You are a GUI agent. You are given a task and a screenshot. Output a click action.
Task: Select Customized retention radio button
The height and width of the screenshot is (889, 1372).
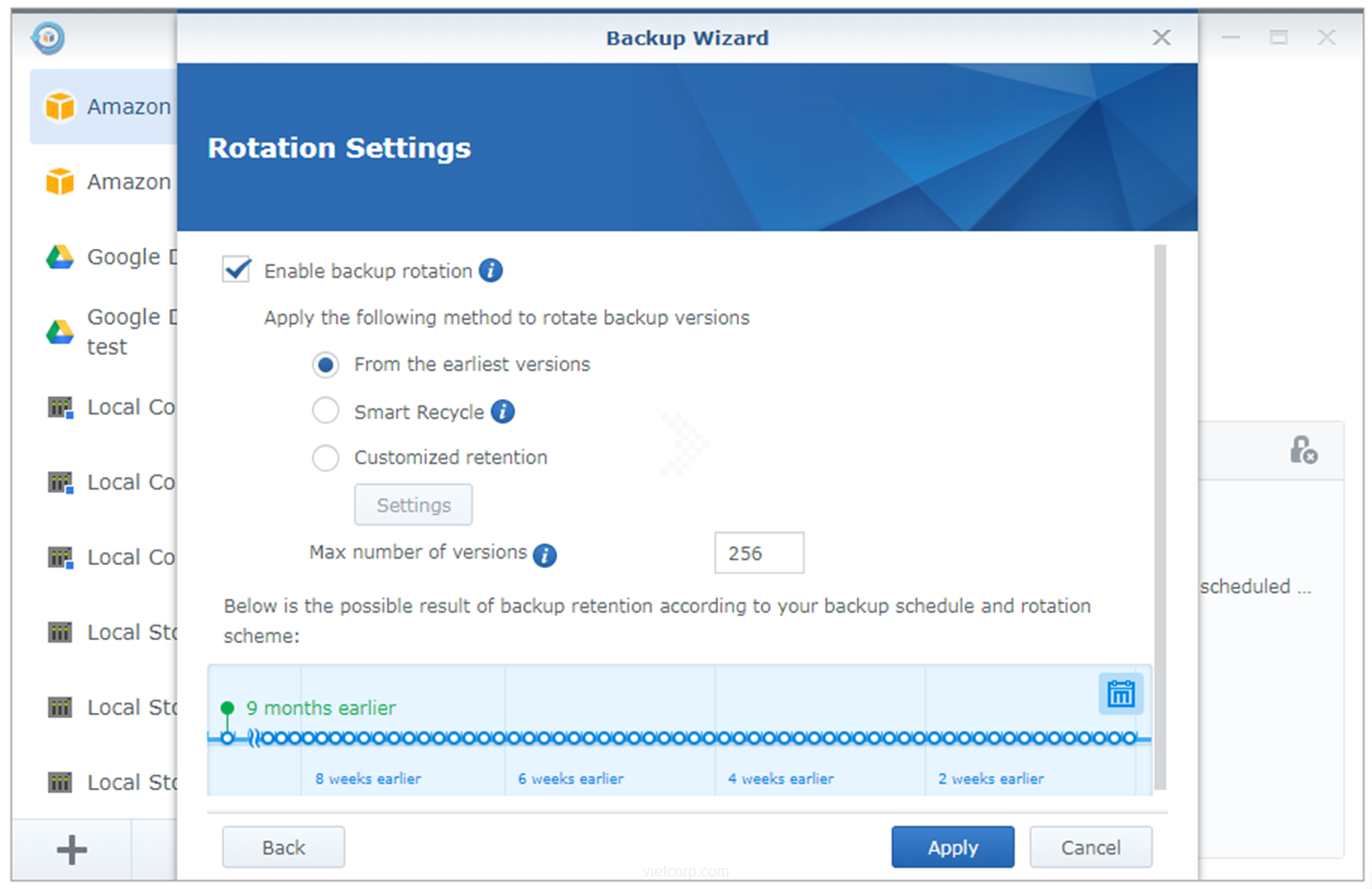click(326, 457)
